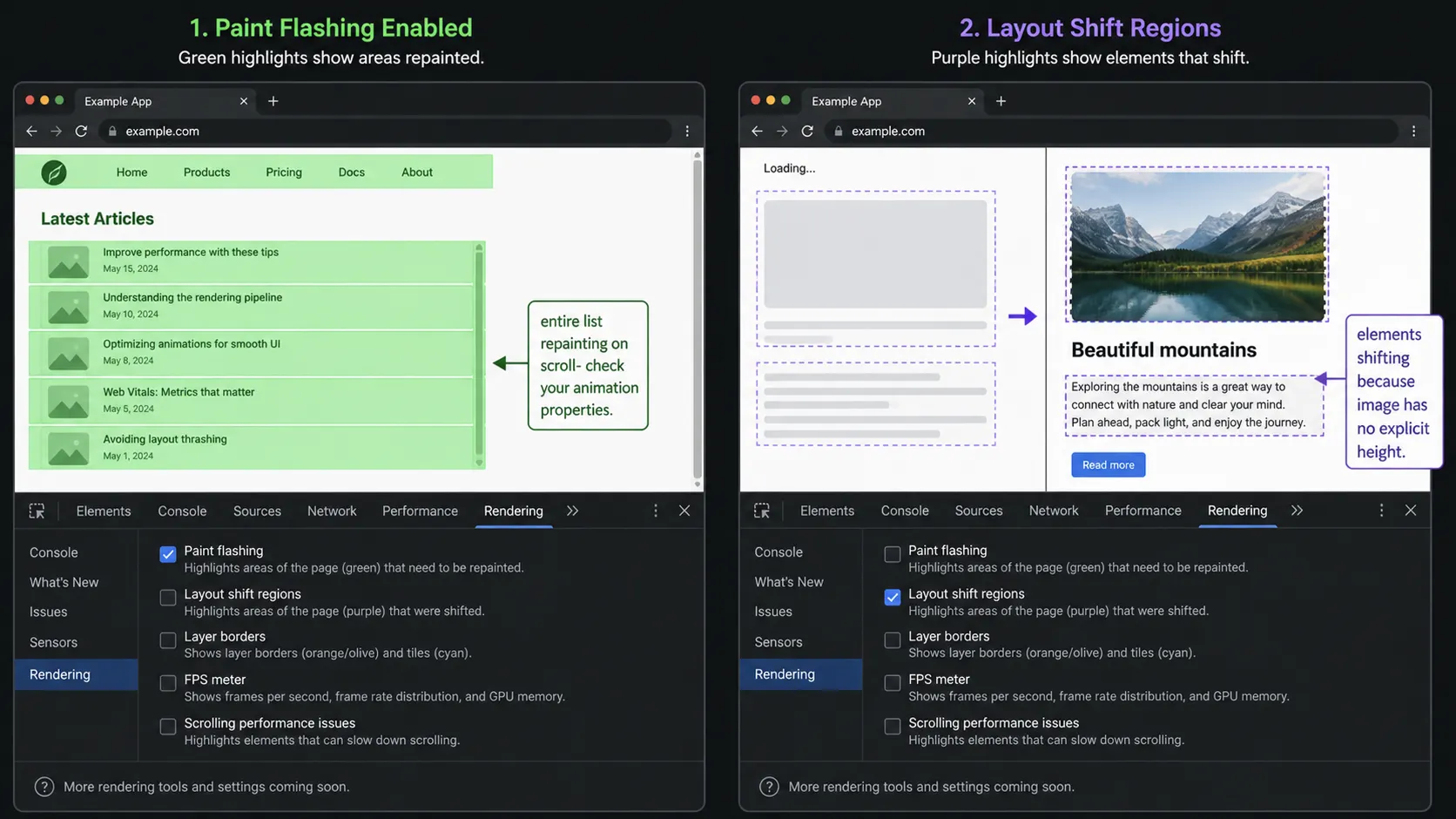Close Example App tab in right browser
Viewport: 1456px width, 819px height.
point(972,101)
